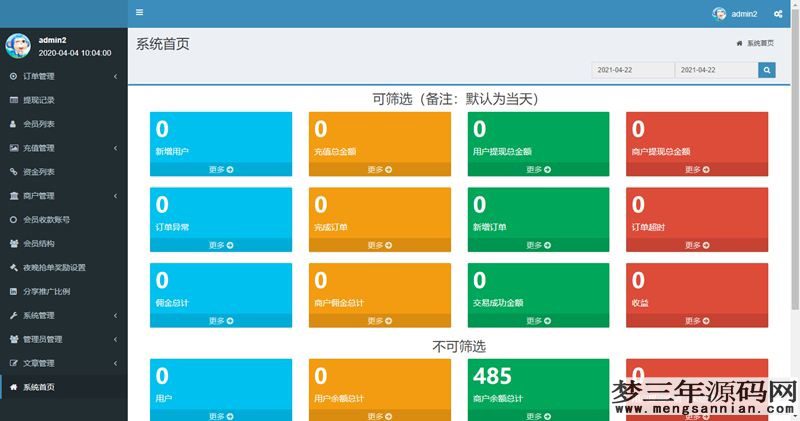Open the admin2 user menu in top bar
The image size is (800, 421).
coord(735,14)
